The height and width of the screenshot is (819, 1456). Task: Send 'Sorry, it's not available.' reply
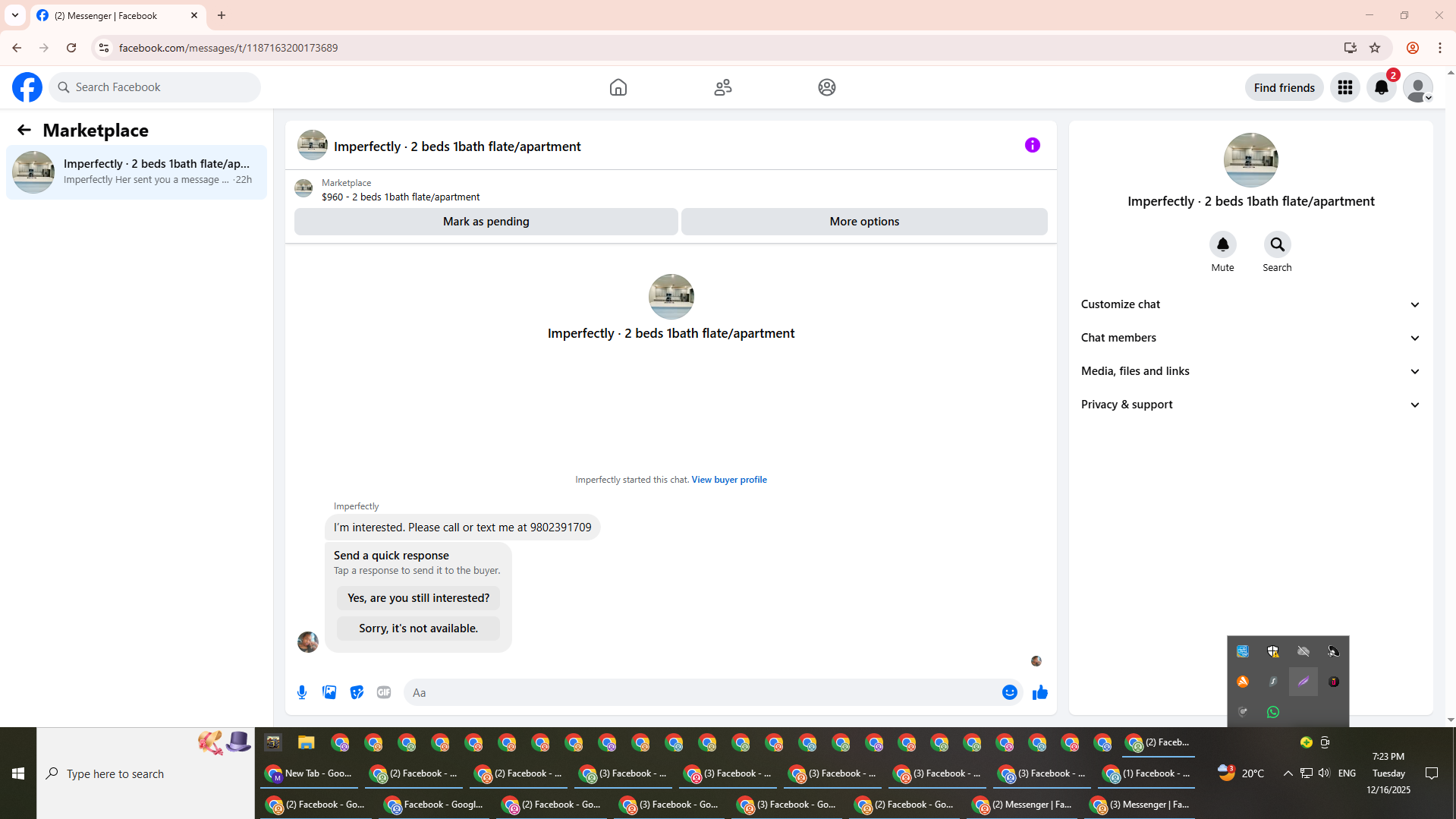pos(418,628)
